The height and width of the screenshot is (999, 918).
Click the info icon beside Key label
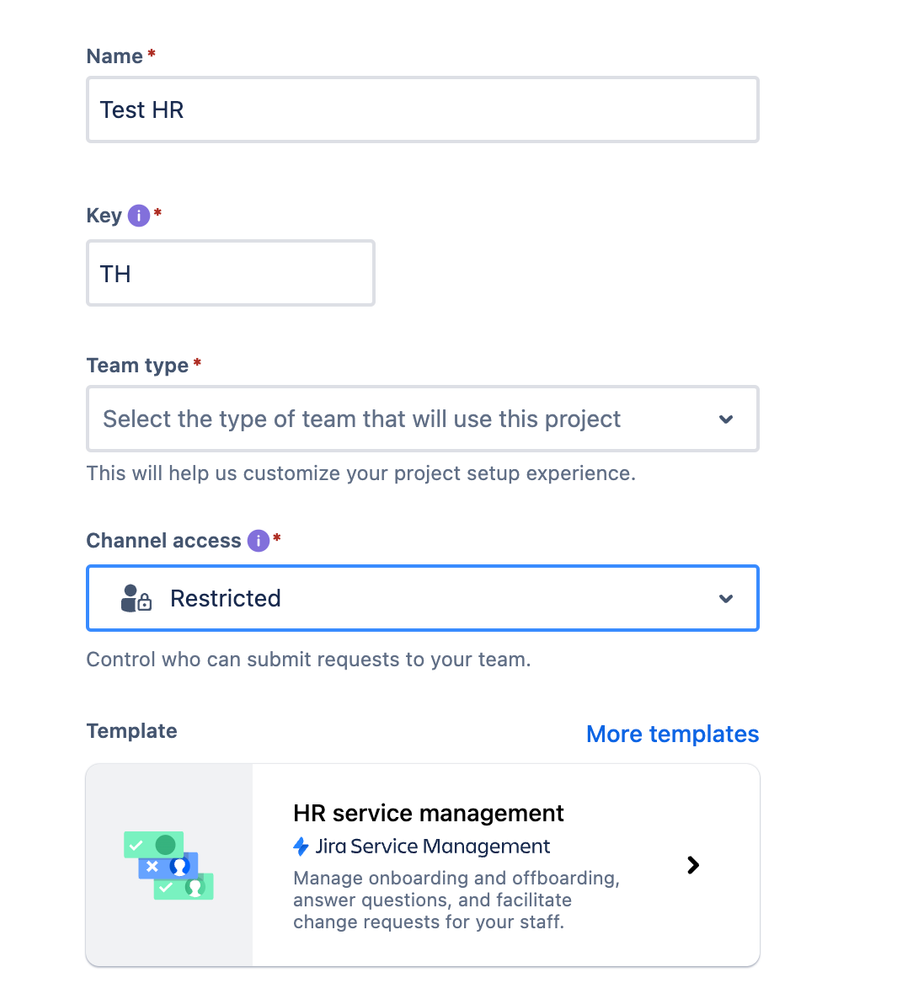click(139, 216)
